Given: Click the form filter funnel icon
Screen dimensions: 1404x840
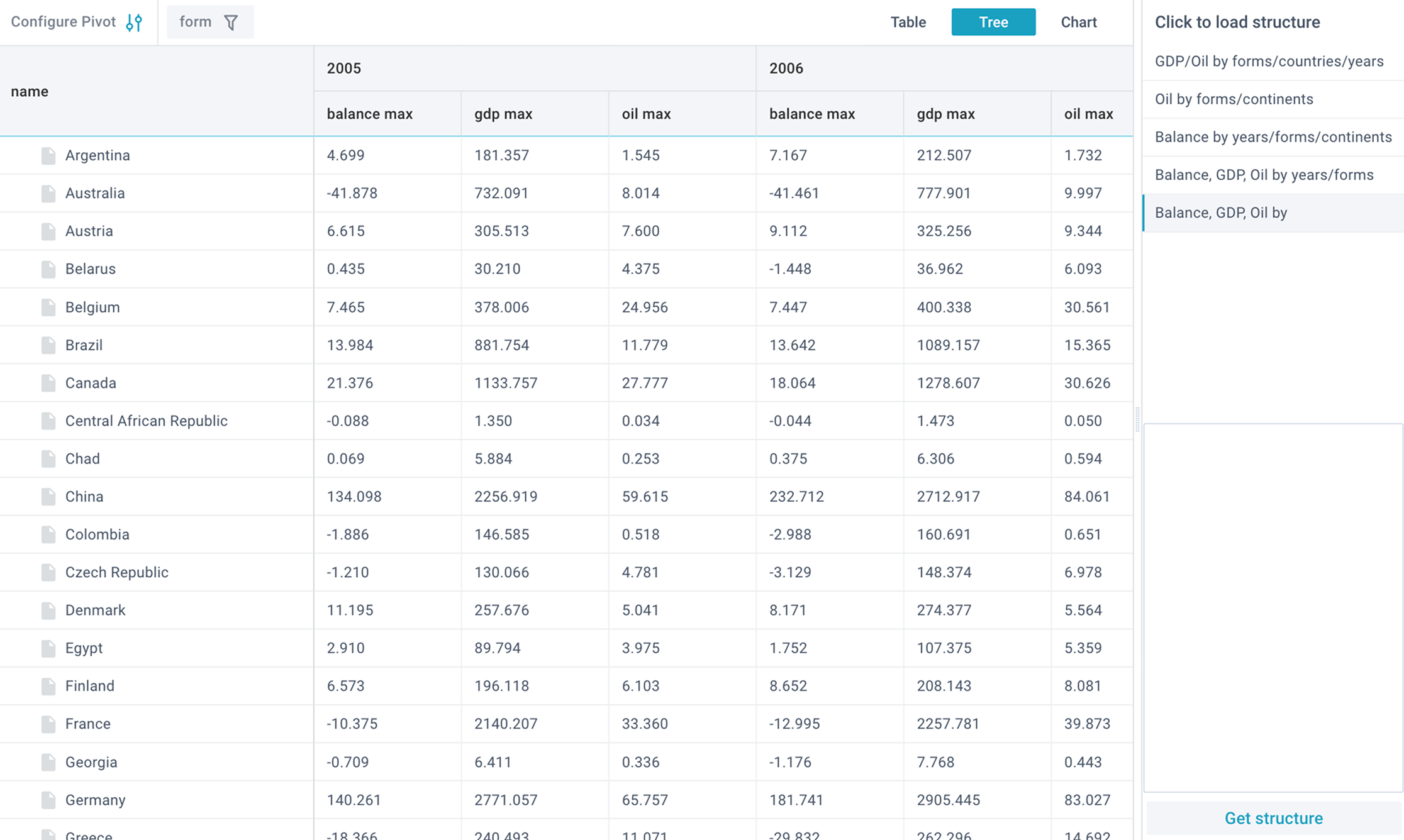Looking at the screenshot, I should point(231,23).
